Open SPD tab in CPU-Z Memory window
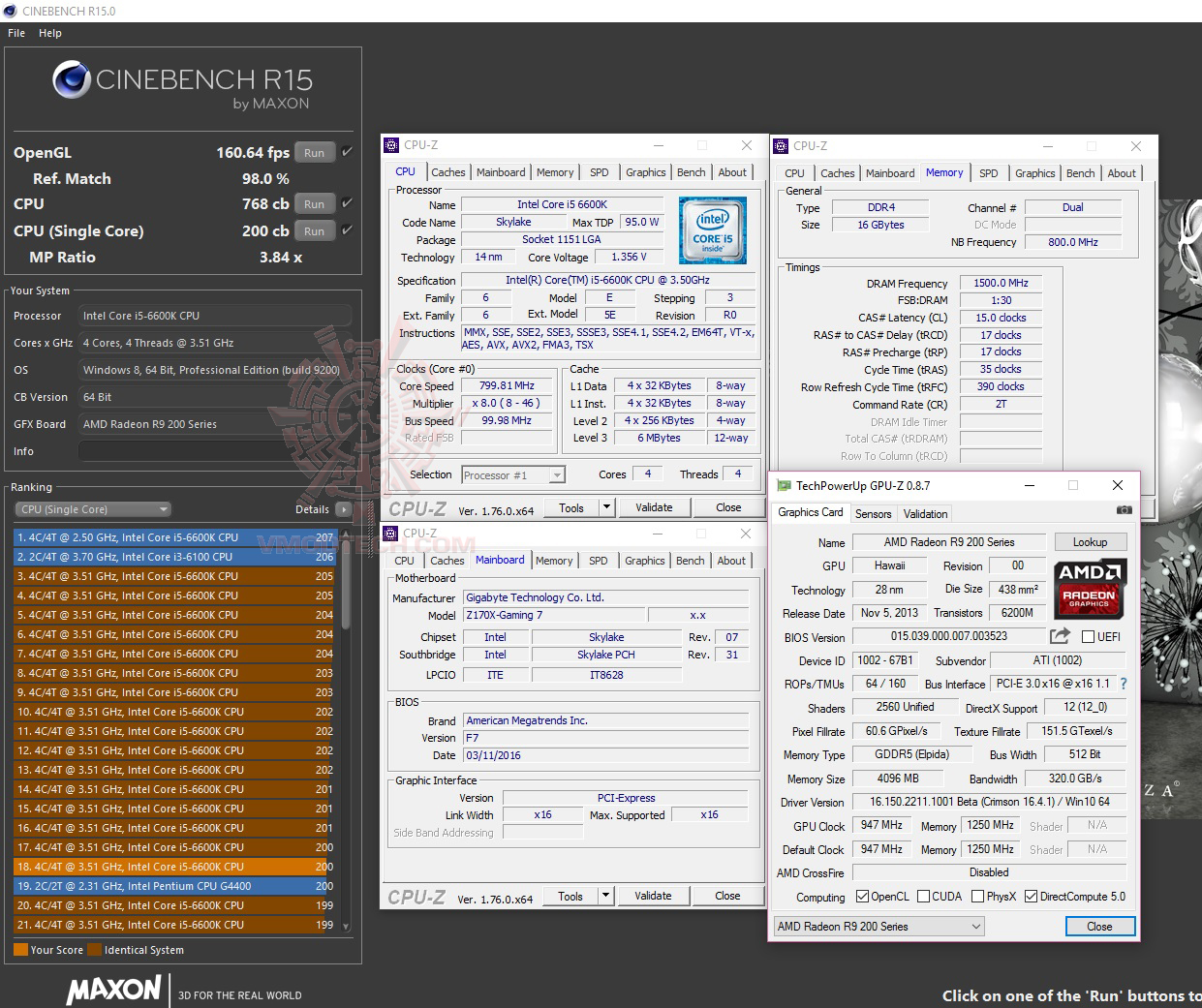The image size is (1202, 1008). pyautogui.click(x=989, y=173)
